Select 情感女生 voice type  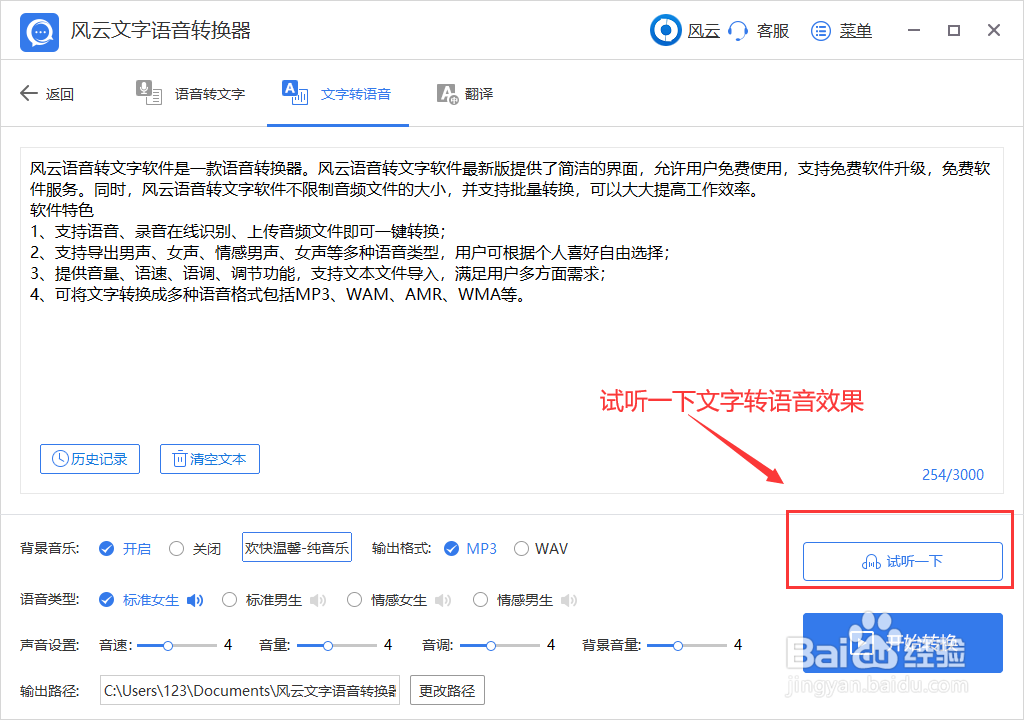[355, 600]
